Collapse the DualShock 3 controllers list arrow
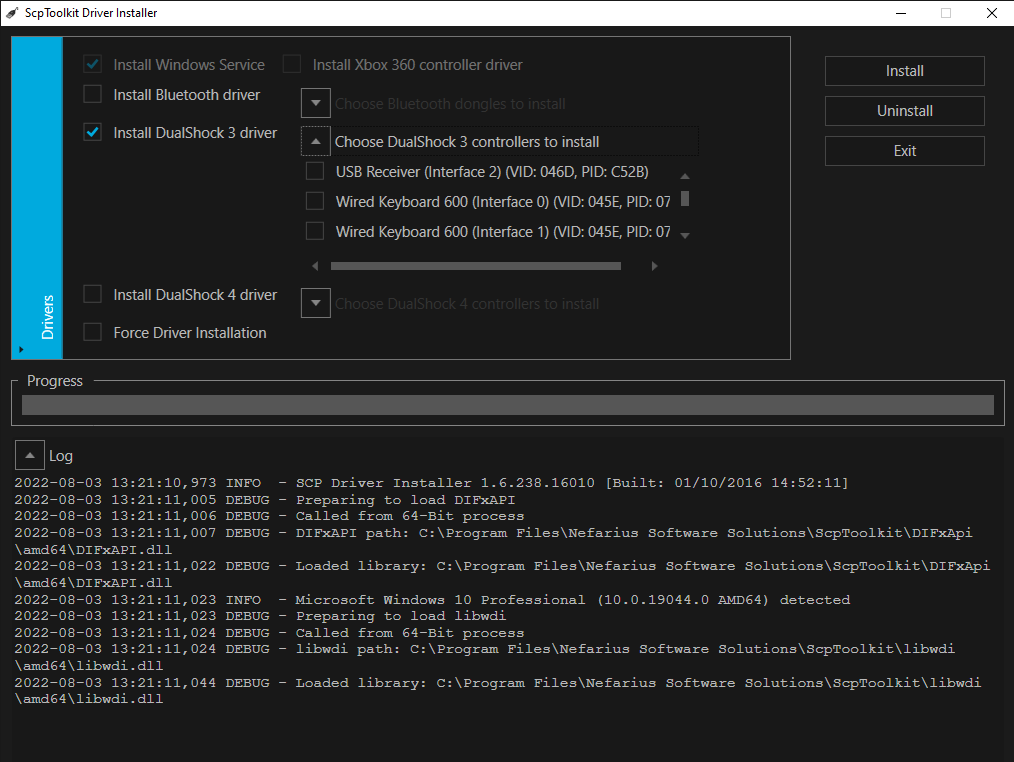 click(316, 141)
